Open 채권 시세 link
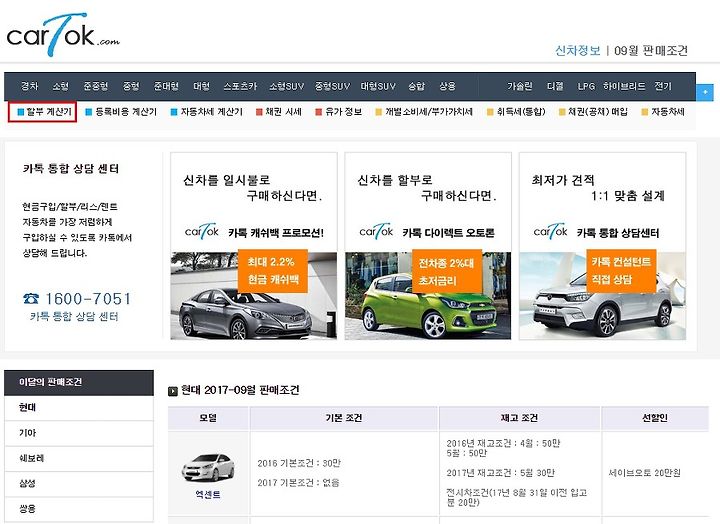The height and width of the screenshot is (524, 720). coord(279,112)
